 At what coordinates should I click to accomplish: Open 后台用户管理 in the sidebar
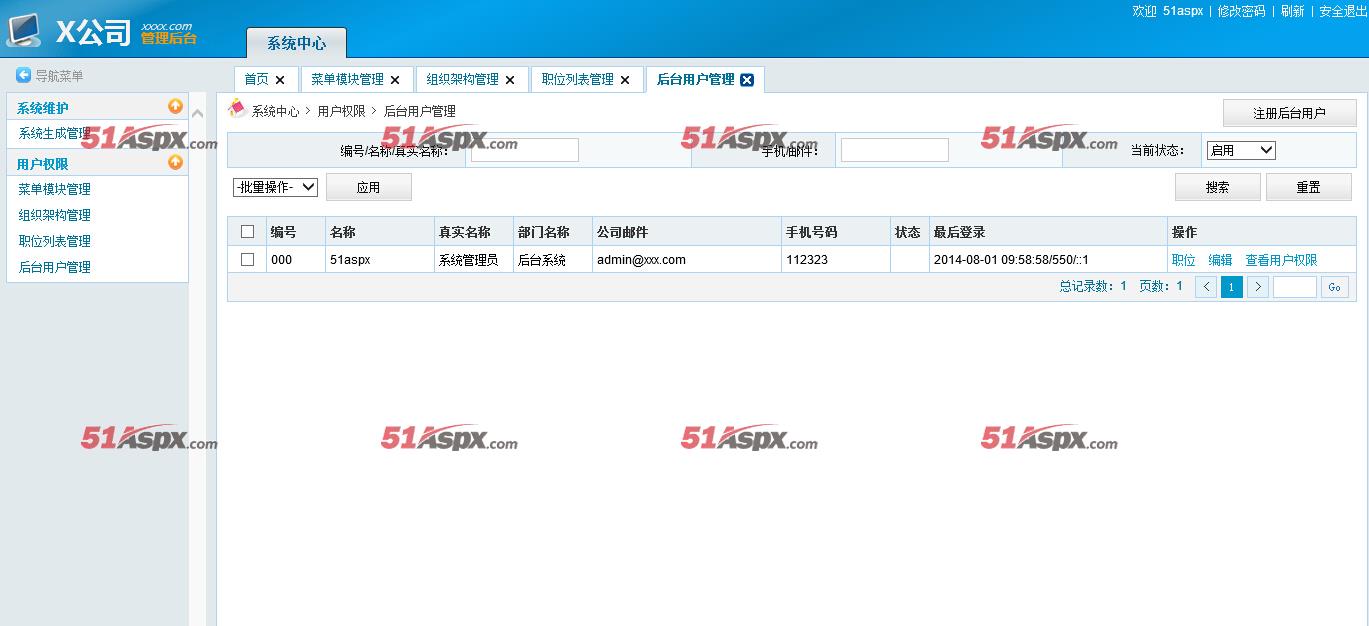tap(54, 267)
